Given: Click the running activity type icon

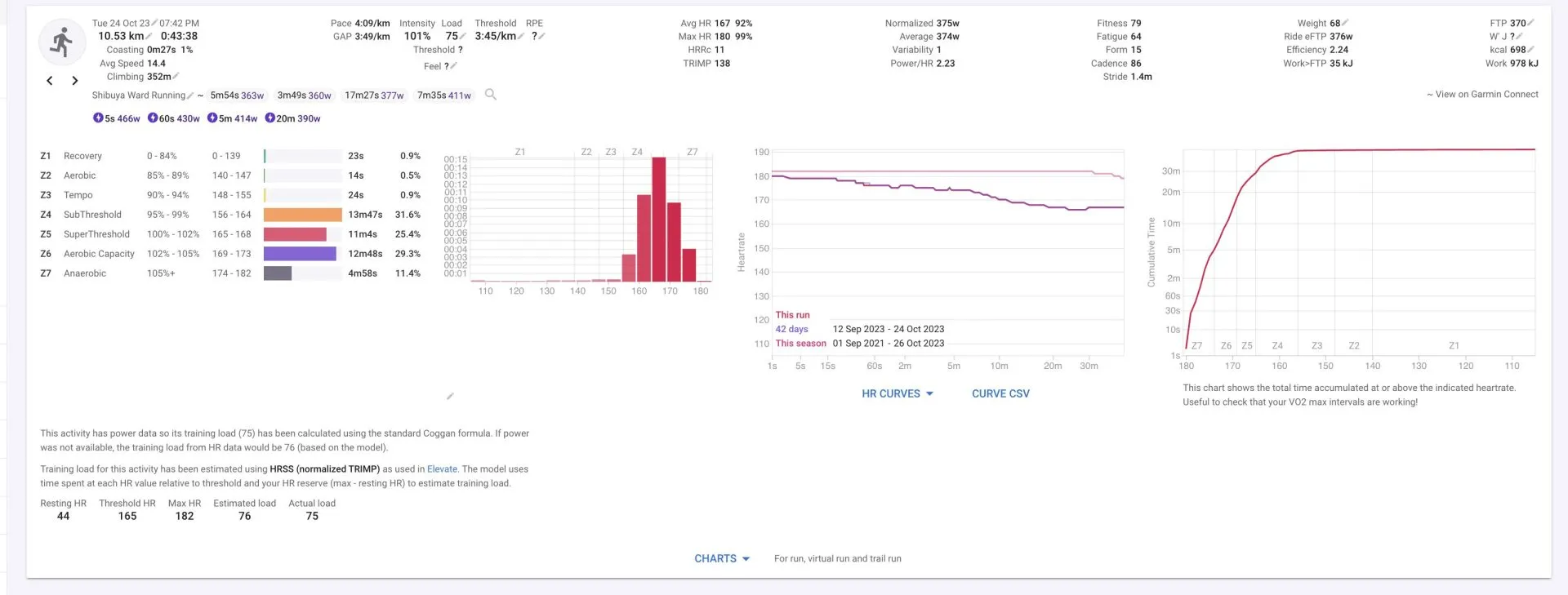Looking at the screenshot, I should point(62,42).
